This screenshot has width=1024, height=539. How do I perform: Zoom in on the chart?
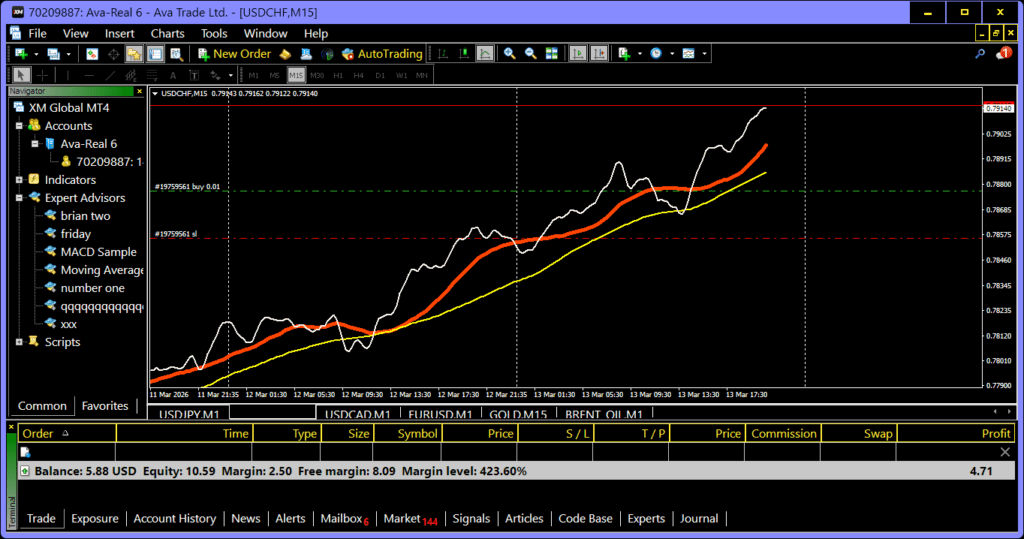click(509, 54)
